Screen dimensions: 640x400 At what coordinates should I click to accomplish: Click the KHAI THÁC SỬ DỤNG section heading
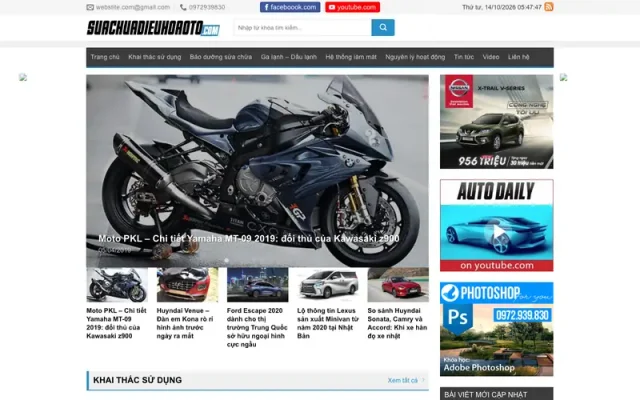click(138, 380)
